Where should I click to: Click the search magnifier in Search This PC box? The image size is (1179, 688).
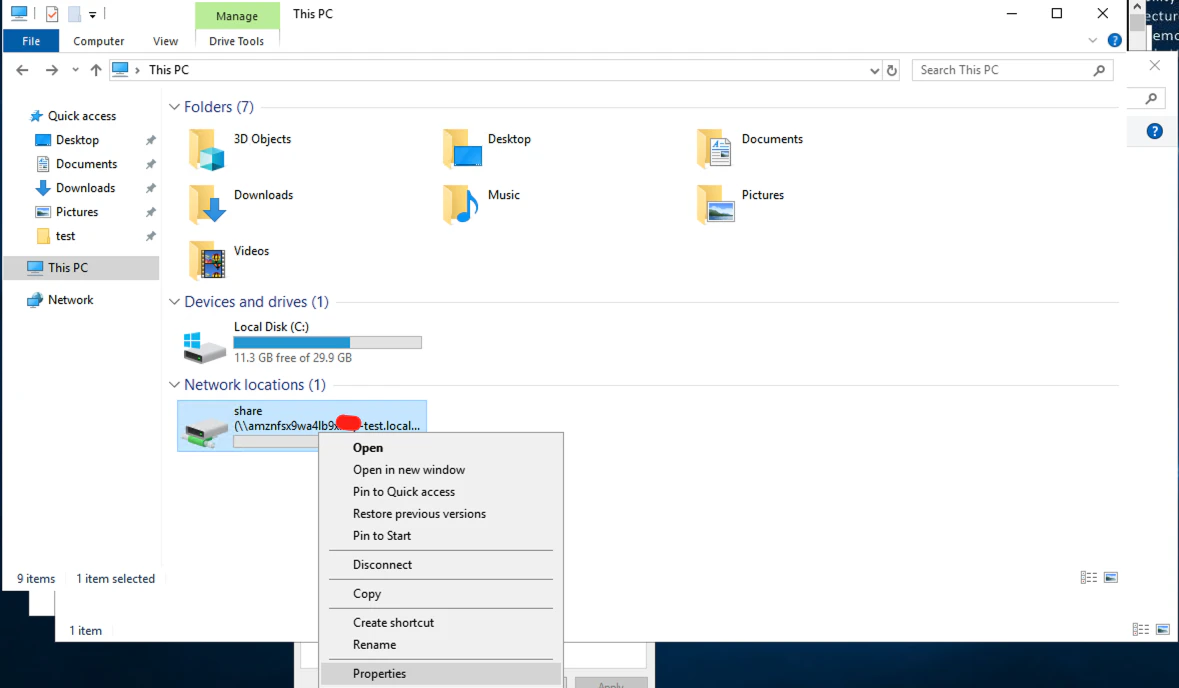tap(1099, 70)
